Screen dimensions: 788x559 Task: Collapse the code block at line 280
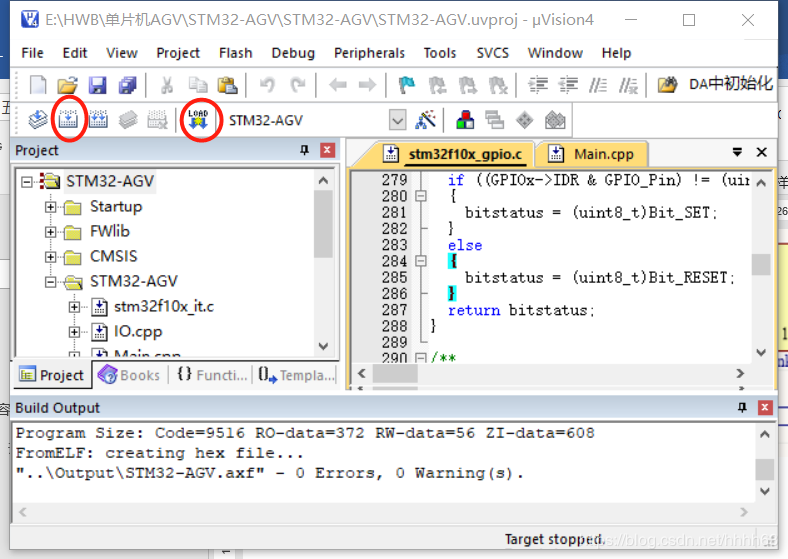click(x=421, y=196)
